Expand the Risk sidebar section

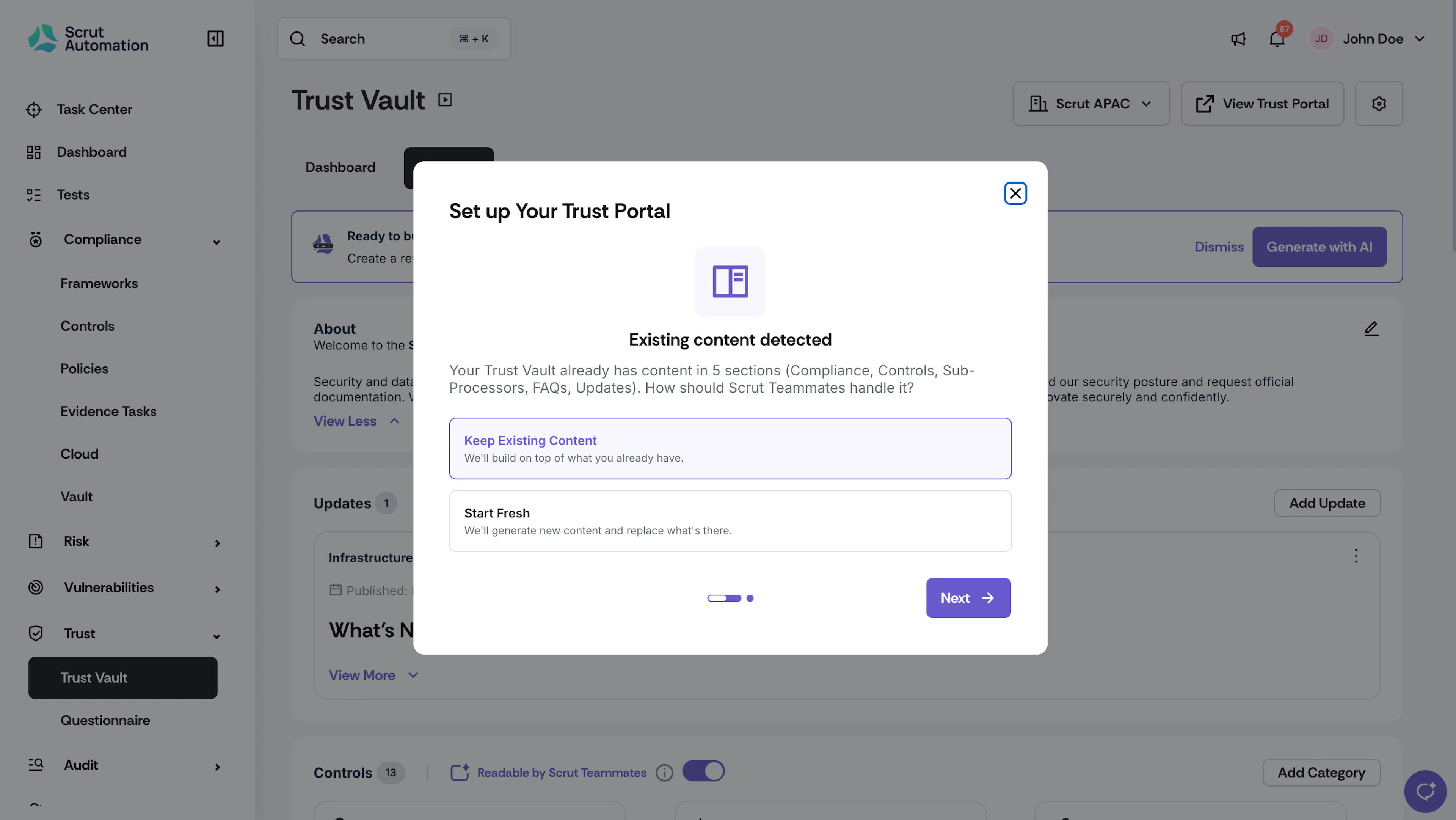pos(122,541)
